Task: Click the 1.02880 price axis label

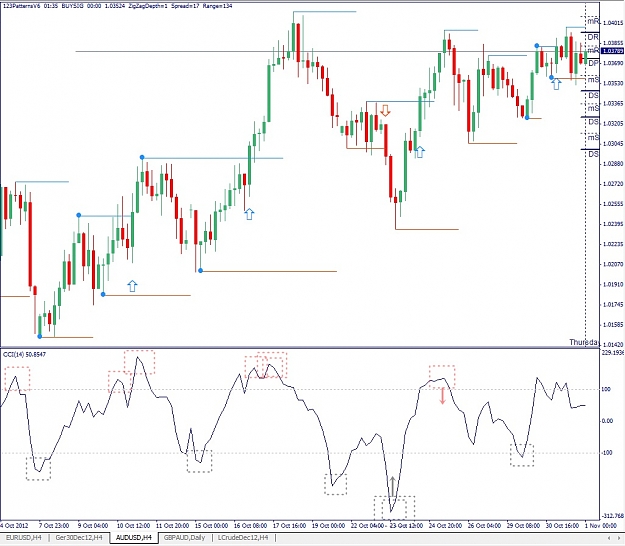Action: pos(613,164)
